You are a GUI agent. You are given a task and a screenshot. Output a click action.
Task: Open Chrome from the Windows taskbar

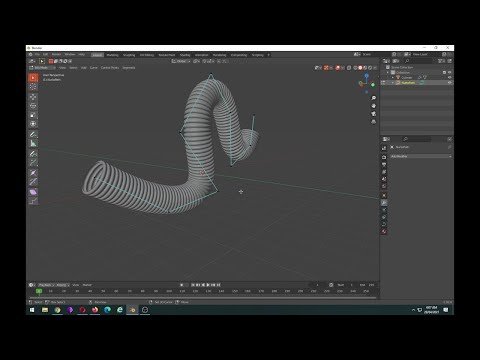(x=57, y=310)
